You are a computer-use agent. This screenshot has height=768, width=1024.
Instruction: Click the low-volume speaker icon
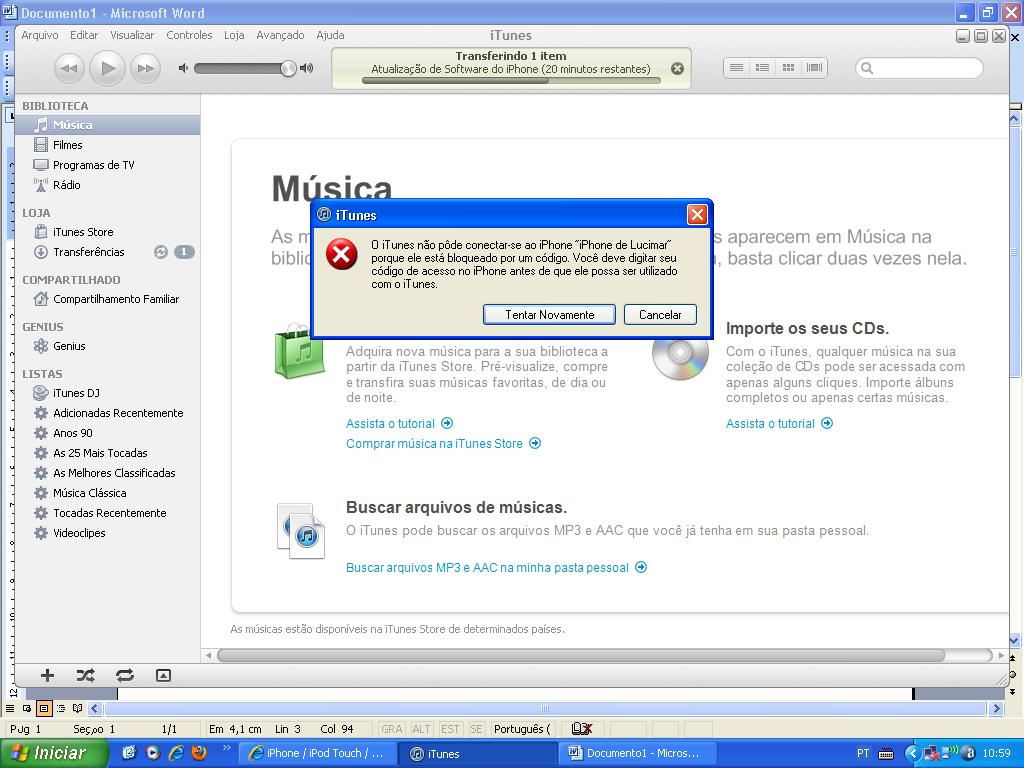(184, 68)
